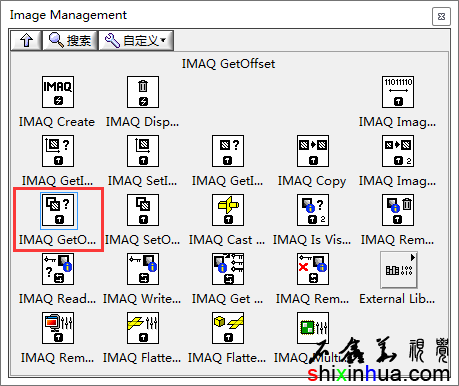
Task: Select the IMAQ Dispose trash-can VI
Action: pos(143,92)
